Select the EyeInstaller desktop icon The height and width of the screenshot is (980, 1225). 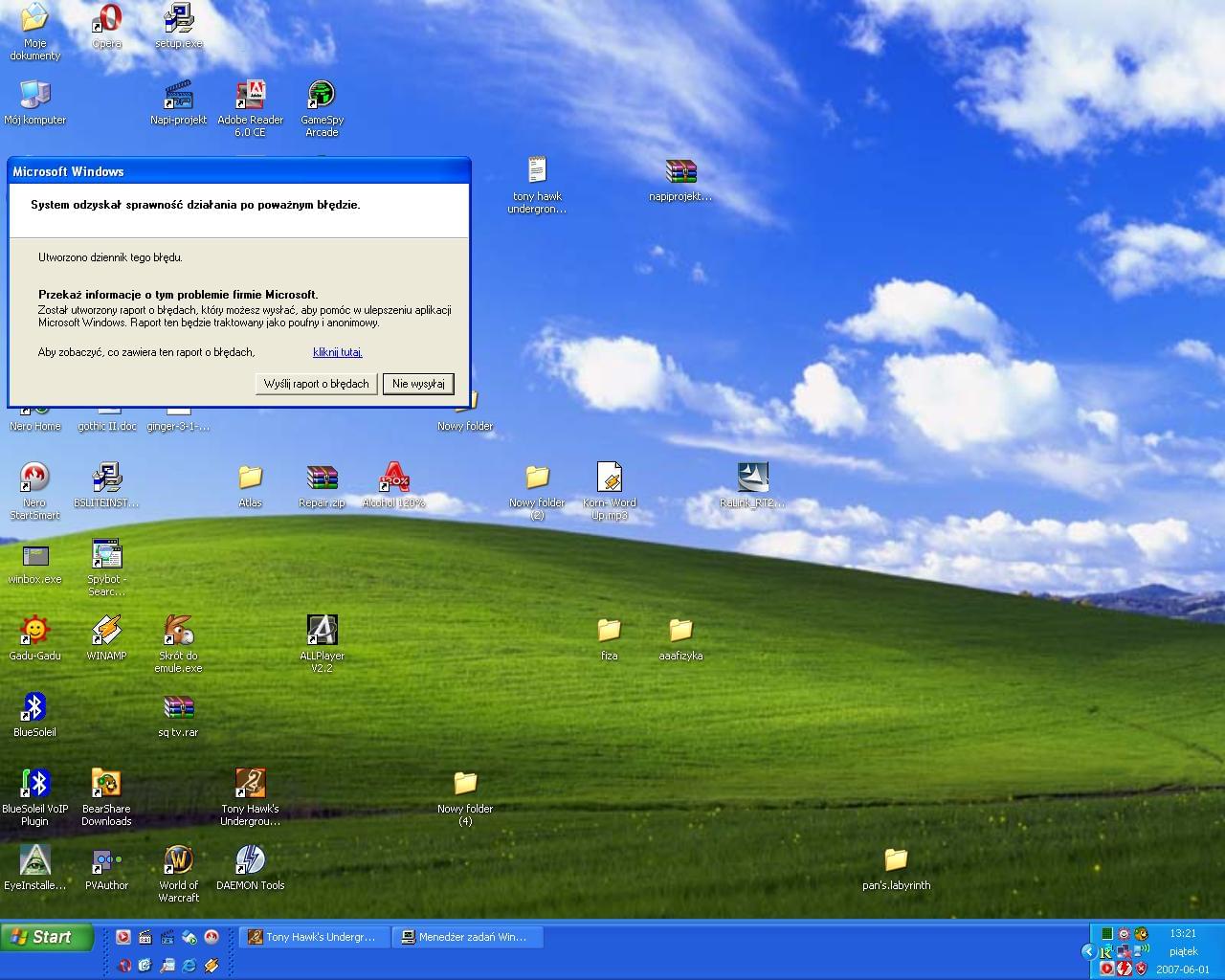tap(35, 868)
